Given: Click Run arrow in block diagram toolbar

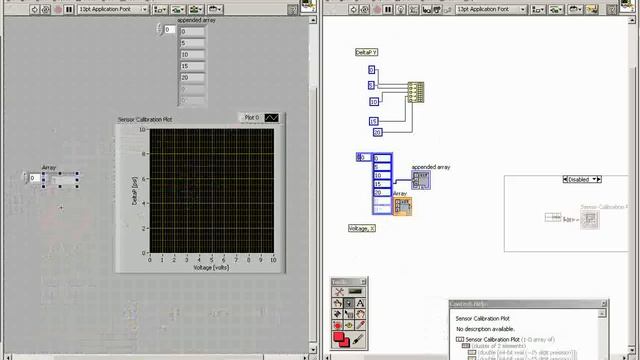Looking at the screenshot, I should [x=353, y=9].
